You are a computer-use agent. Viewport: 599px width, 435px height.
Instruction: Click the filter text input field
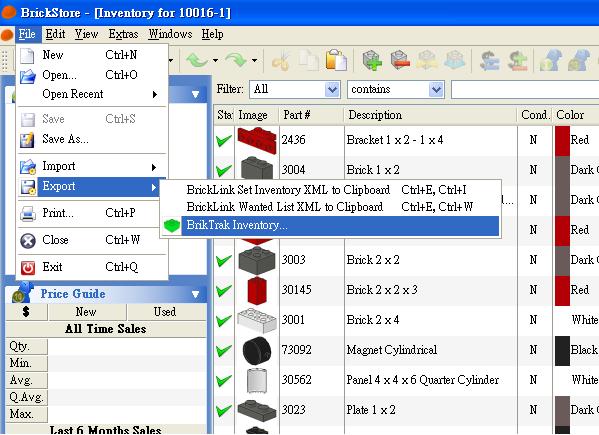(x=525, y=90)
